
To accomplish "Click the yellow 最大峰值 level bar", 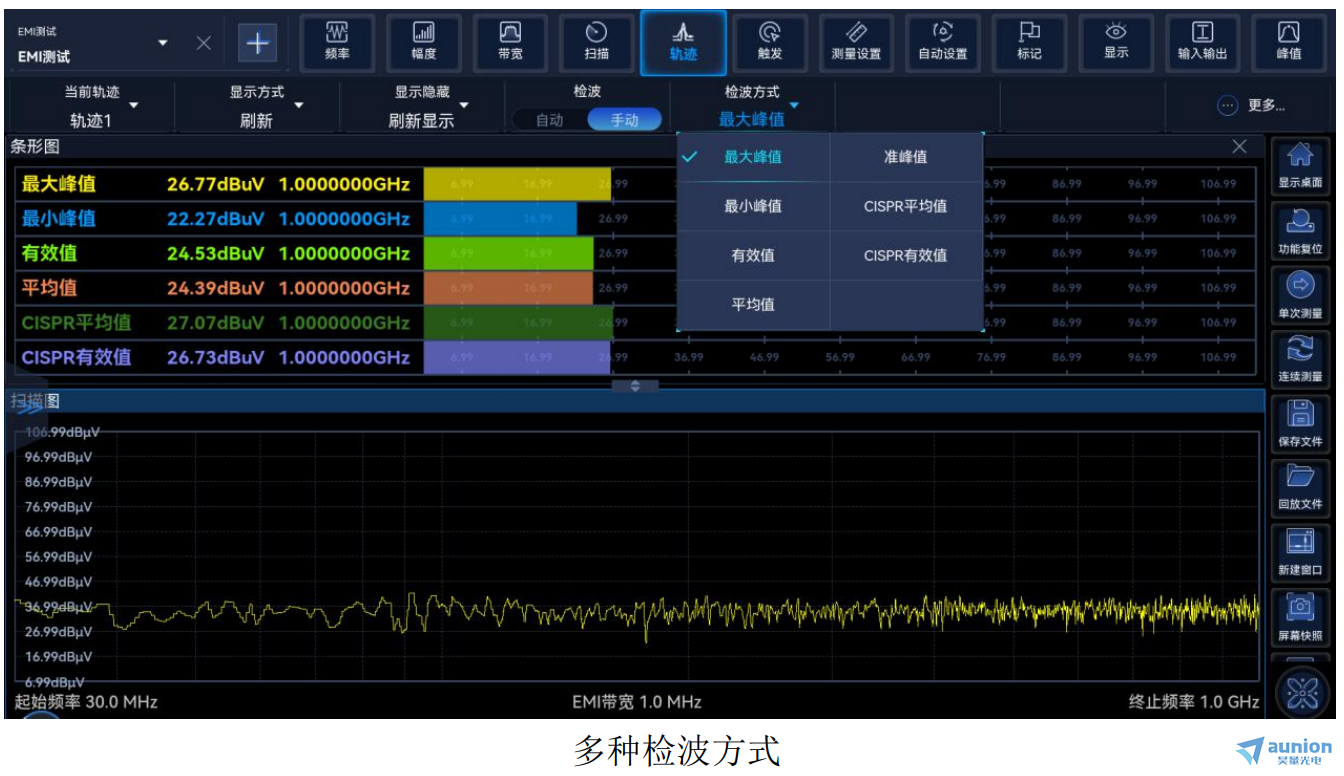I will [517, 184].
